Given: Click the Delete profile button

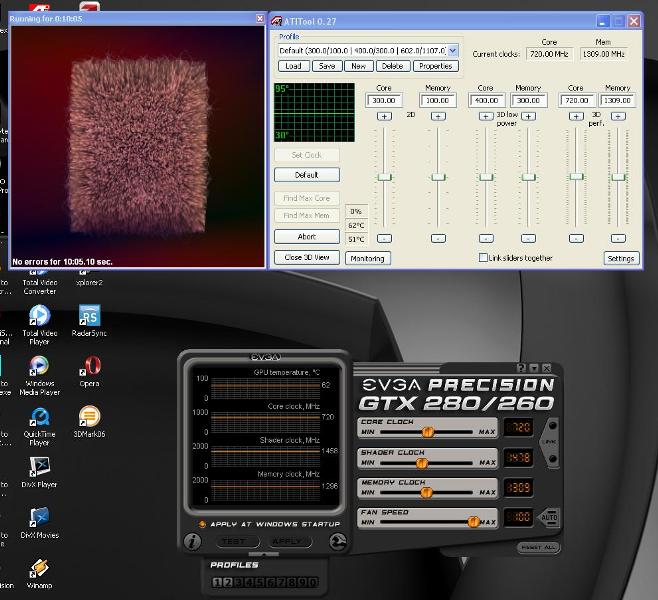Looking at the screenshot, I should (393, 66).
